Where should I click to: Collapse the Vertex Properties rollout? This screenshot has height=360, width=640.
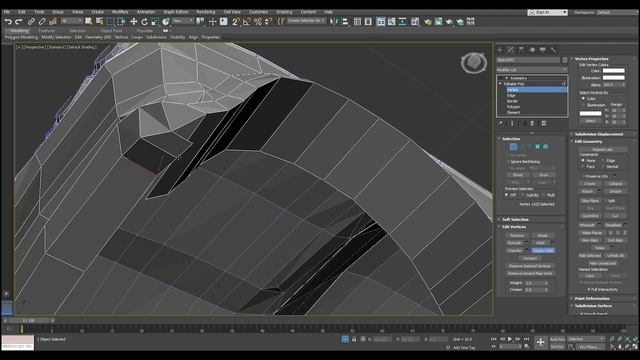[x=591, y=59]
